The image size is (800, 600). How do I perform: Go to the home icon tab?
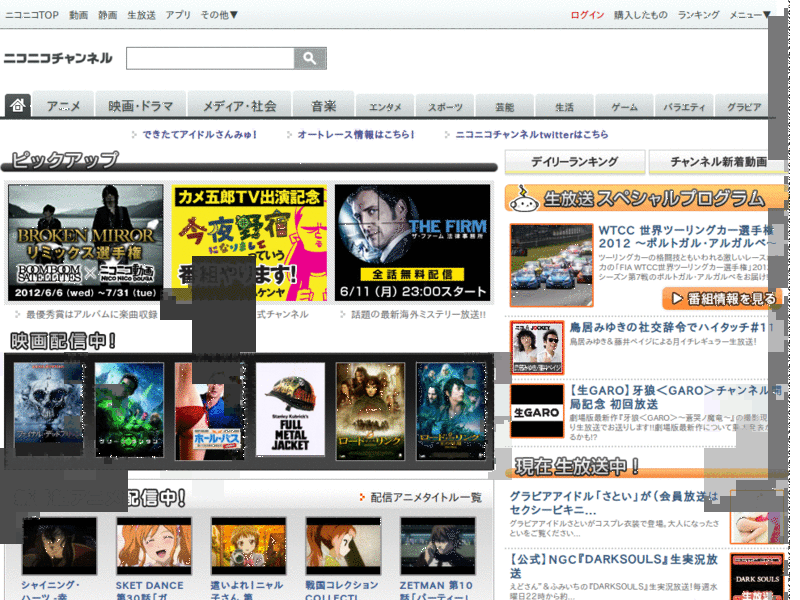tap(18, 106)
